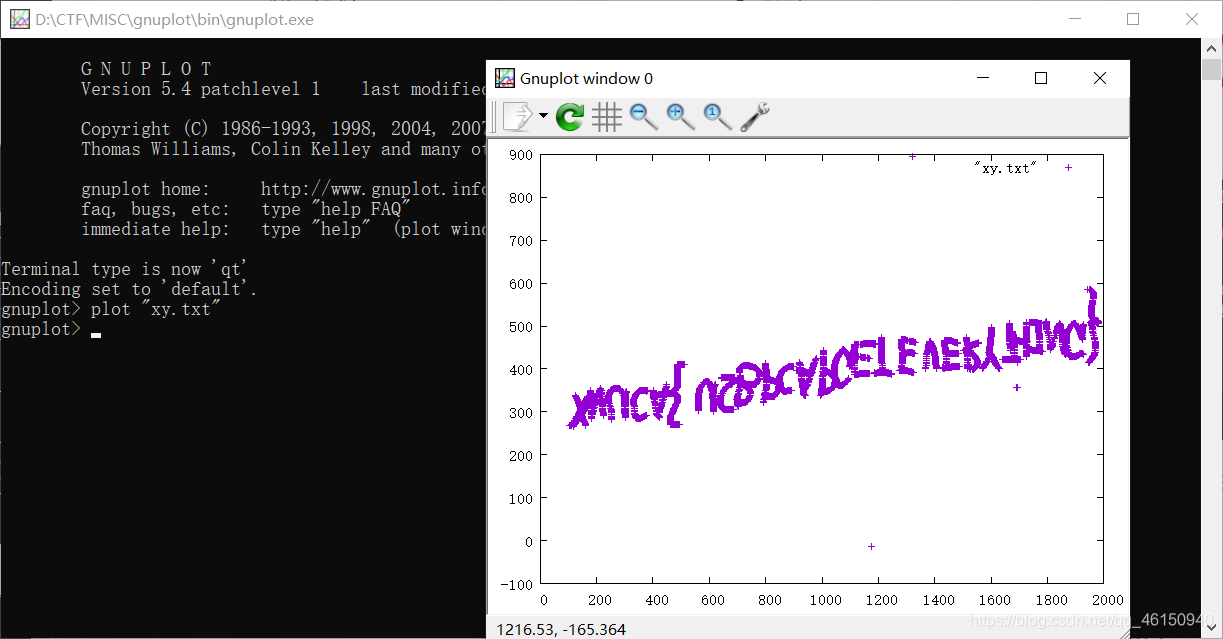
Task: Click the x-axis label 1000
Action: 825,600
